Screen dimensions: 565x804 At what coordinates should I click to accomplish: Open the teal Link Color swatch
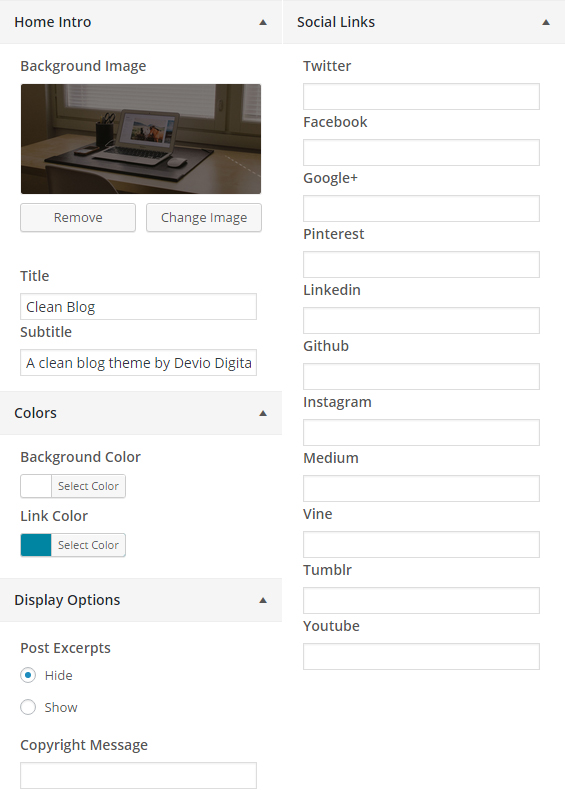point(36,545)
